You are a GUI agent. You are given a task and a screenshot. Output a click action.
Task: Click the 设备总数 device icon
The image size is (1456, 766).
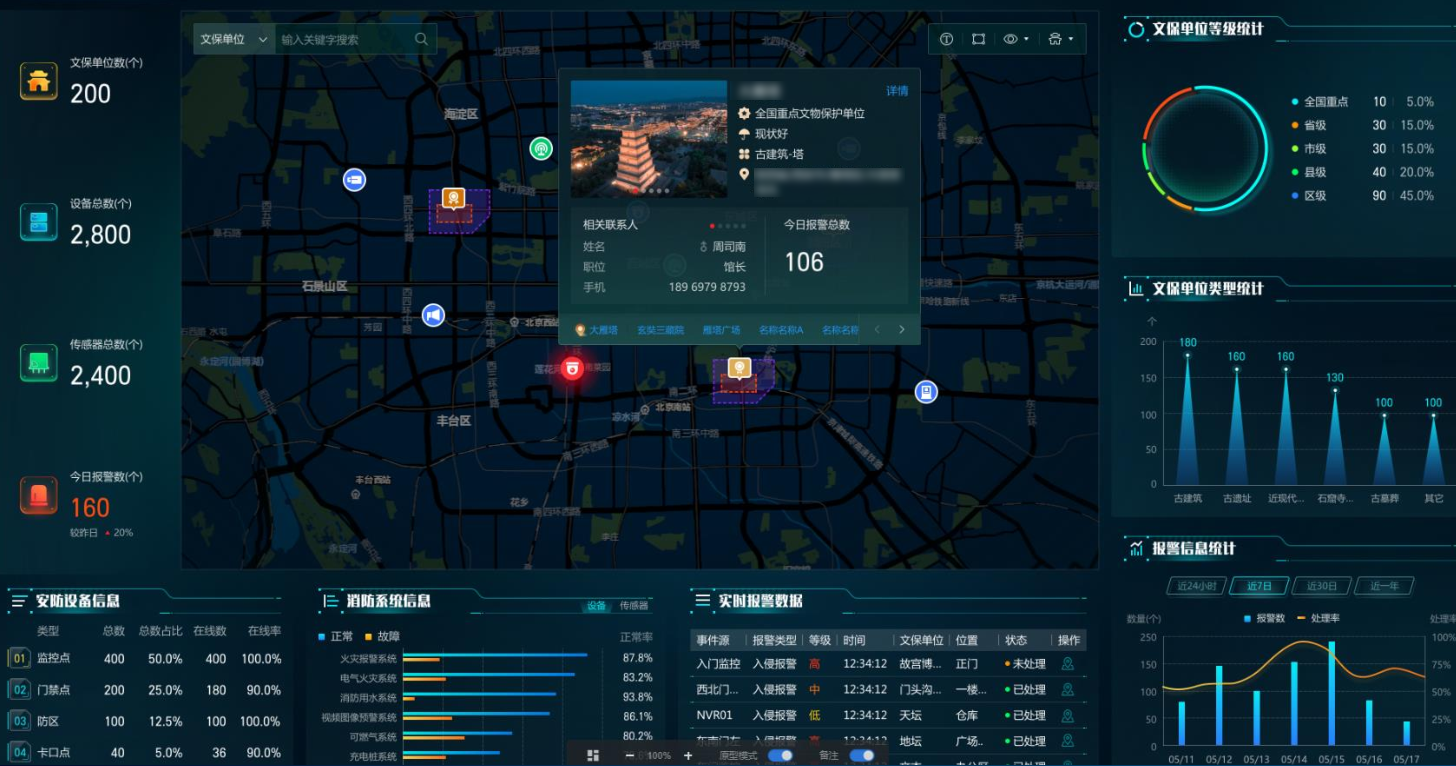[x=38, y=221]
